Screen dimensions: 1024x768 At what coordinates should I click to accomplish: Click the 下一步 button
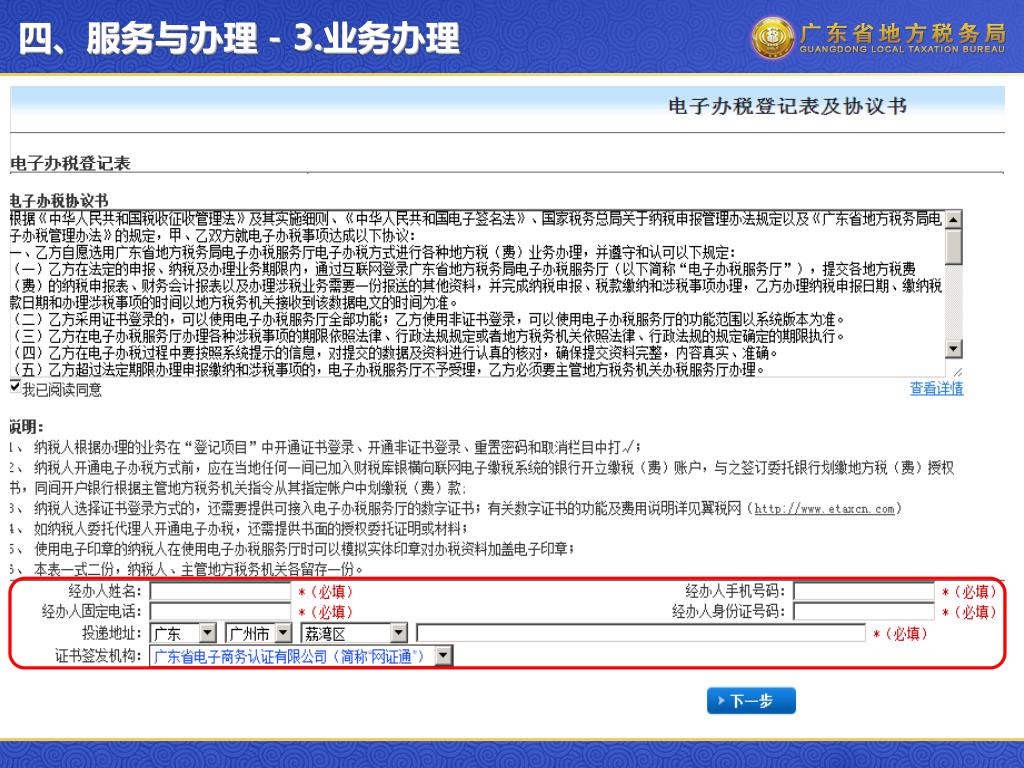coord(751,701)
